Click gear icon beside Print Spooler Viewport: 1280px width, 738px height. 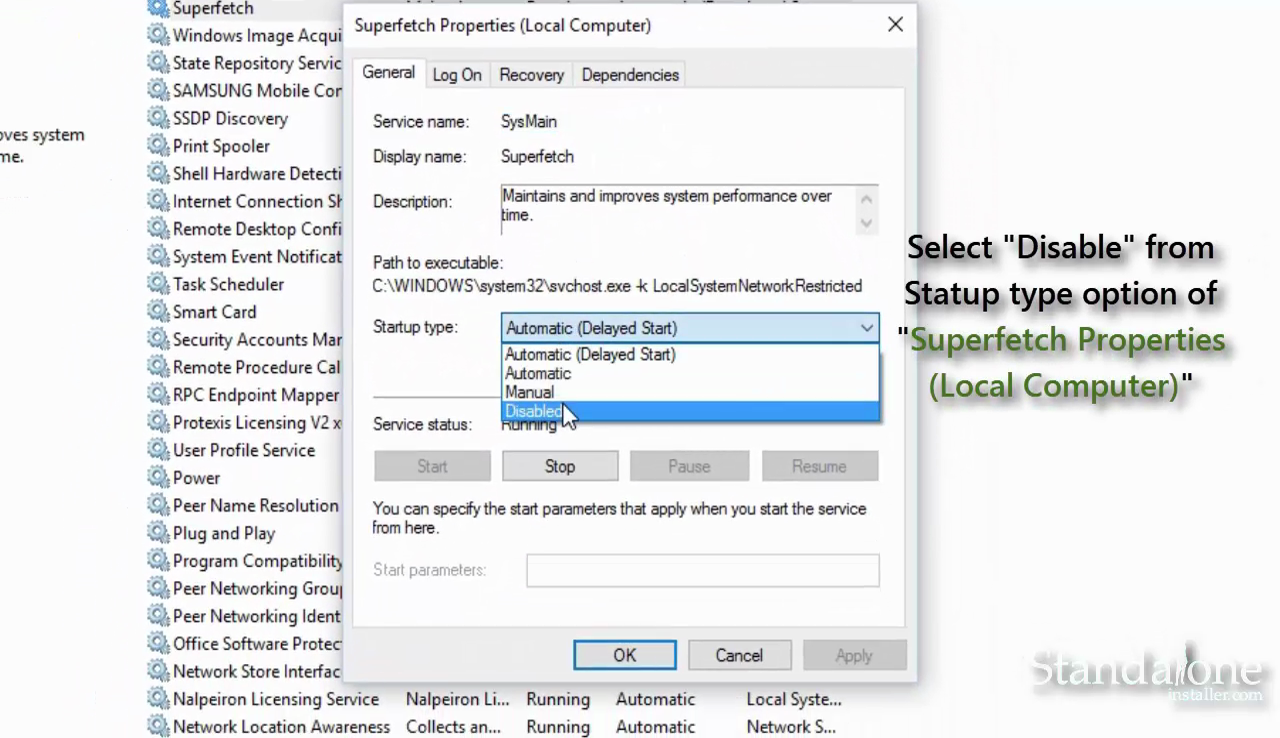(x=158, y=146)
